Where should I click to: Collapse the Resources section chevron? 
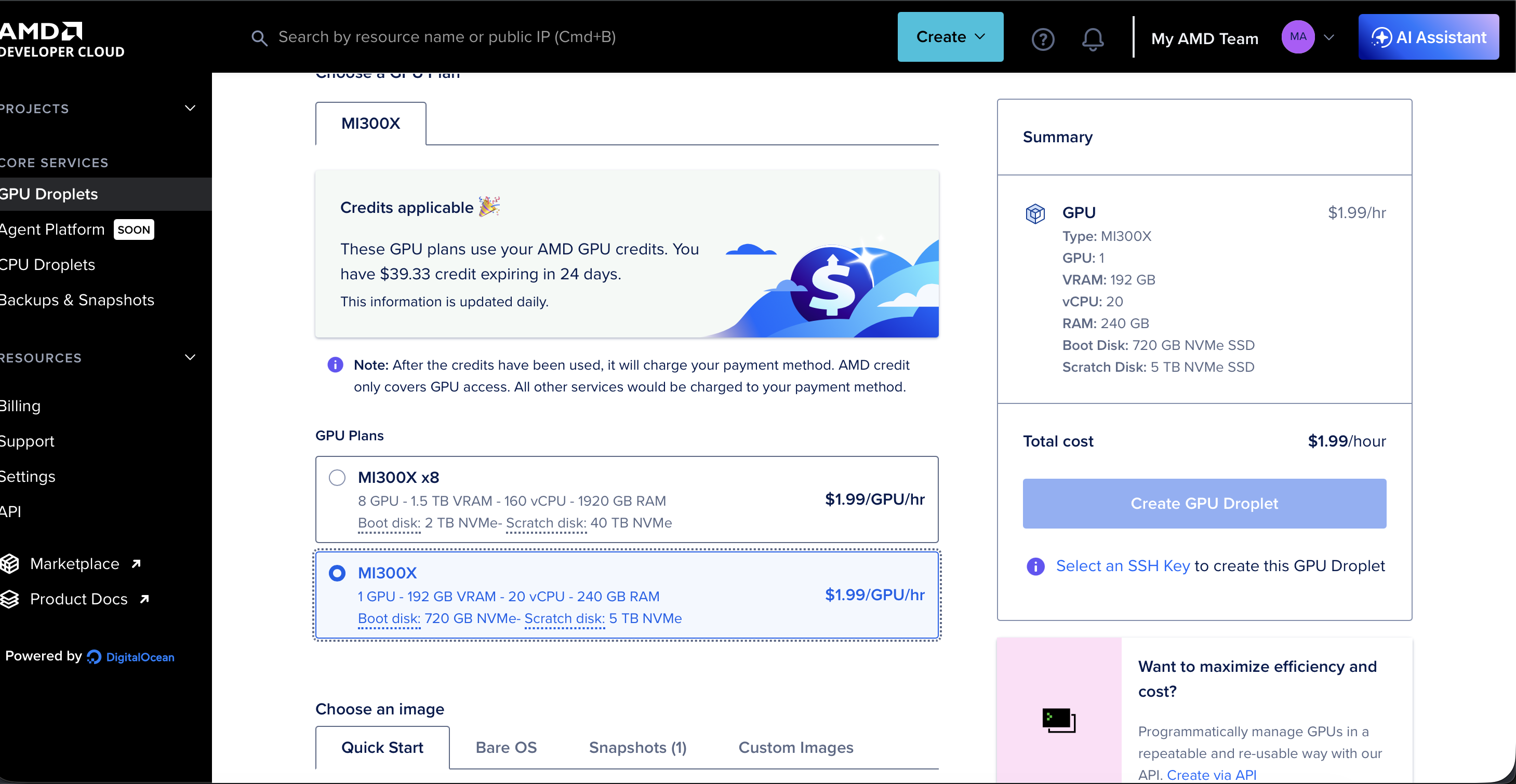[190, 358]
